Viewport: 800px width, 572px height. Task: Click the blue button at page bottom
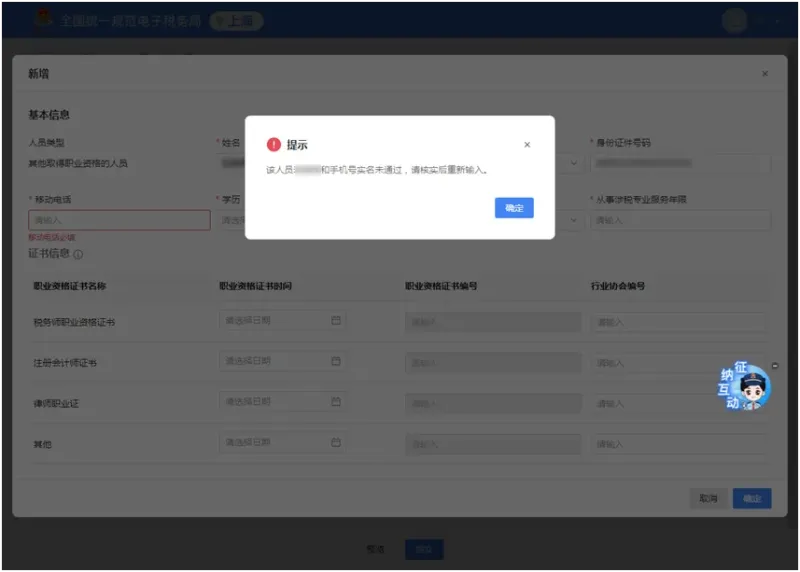pyautogui.click(x=424, y=549)
